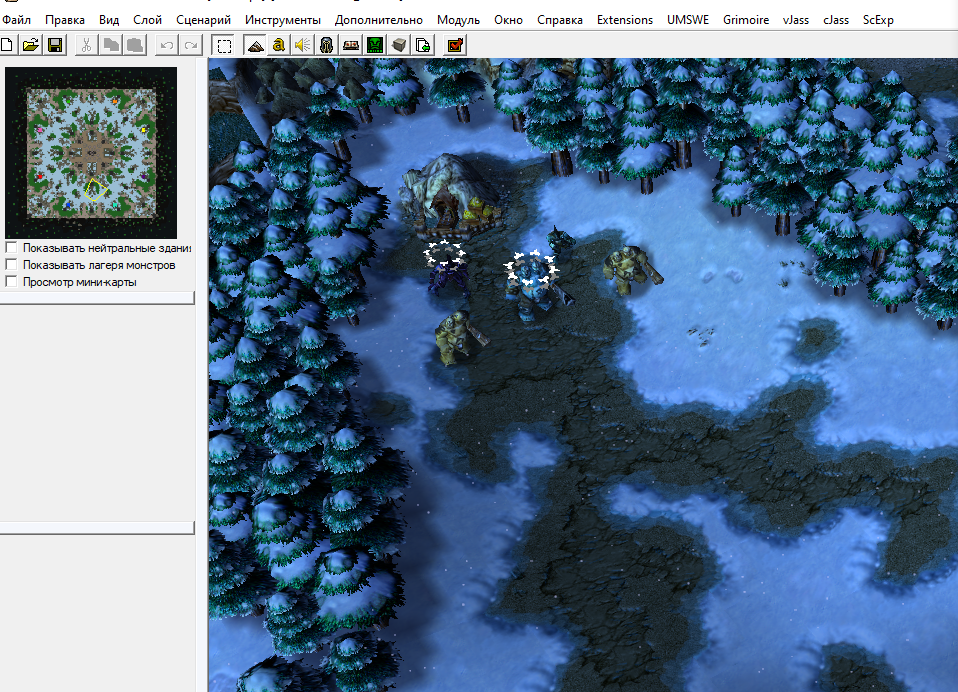The image size is (958, 692).
Task: Open the Terrain Editor mountain icon
Action: 255,45
